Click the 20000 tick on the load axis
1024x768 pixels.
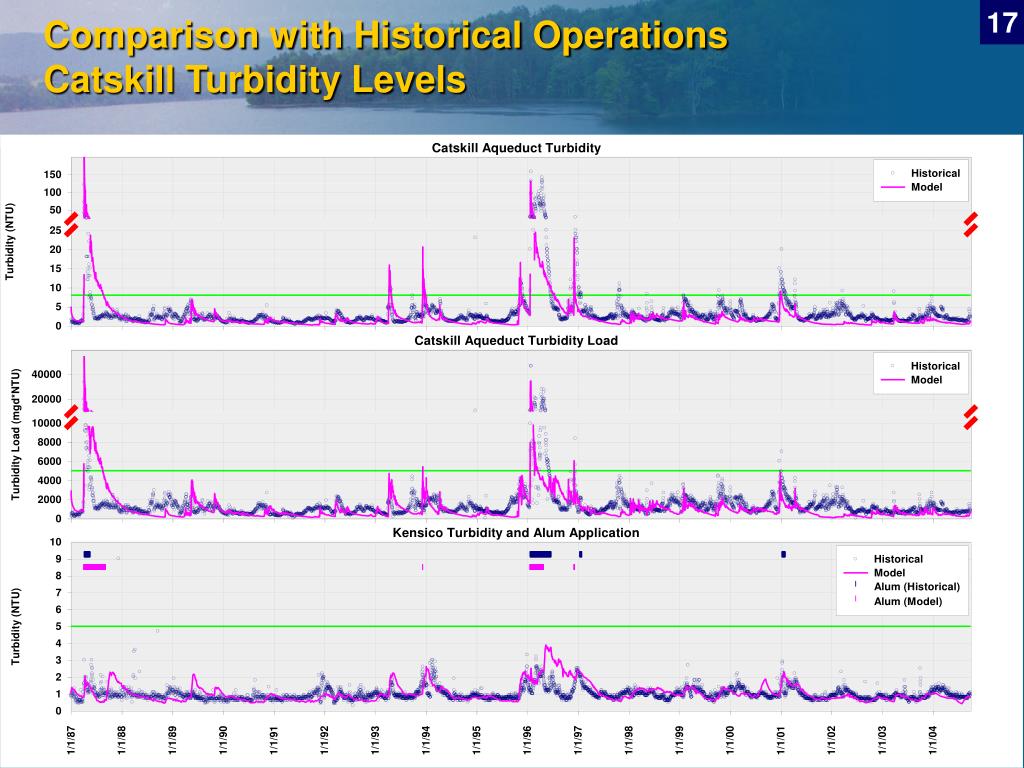[x=46, y=399]
